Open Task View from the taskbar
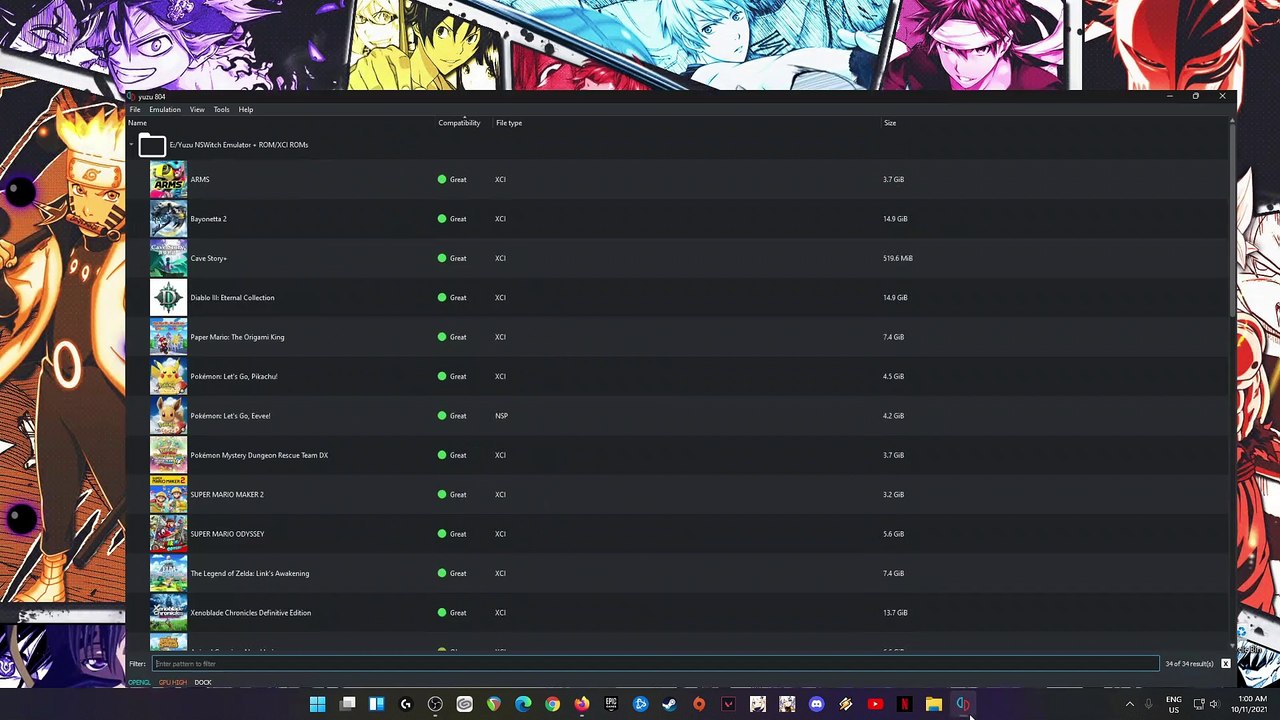Image resolution: width=1280 pixels, height=720 pixels. tap(347, 704)
